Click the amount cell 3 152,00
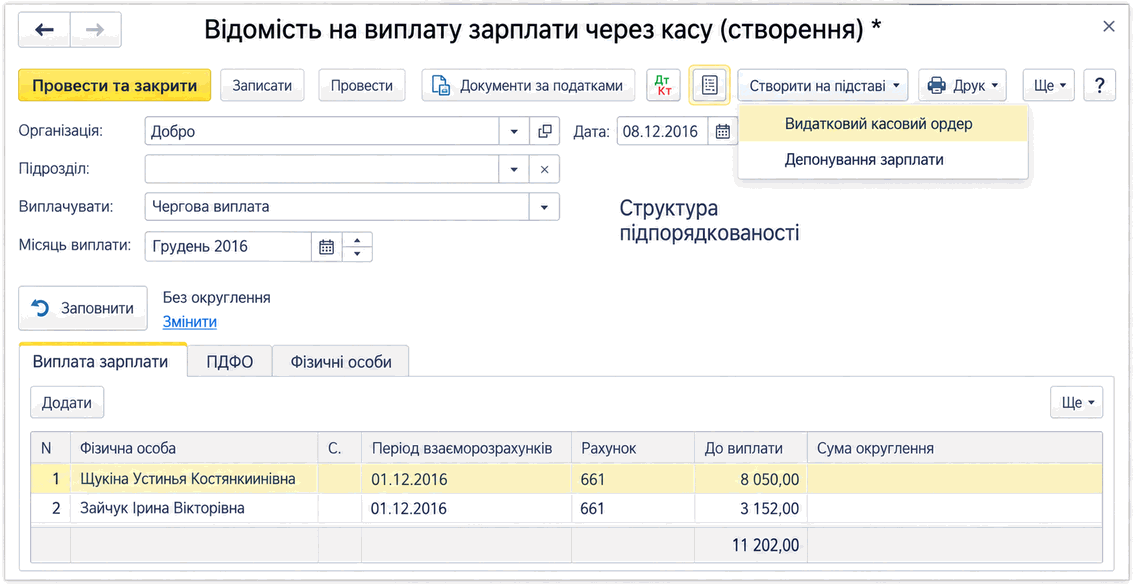1133x584 pixels. [751, 509]
